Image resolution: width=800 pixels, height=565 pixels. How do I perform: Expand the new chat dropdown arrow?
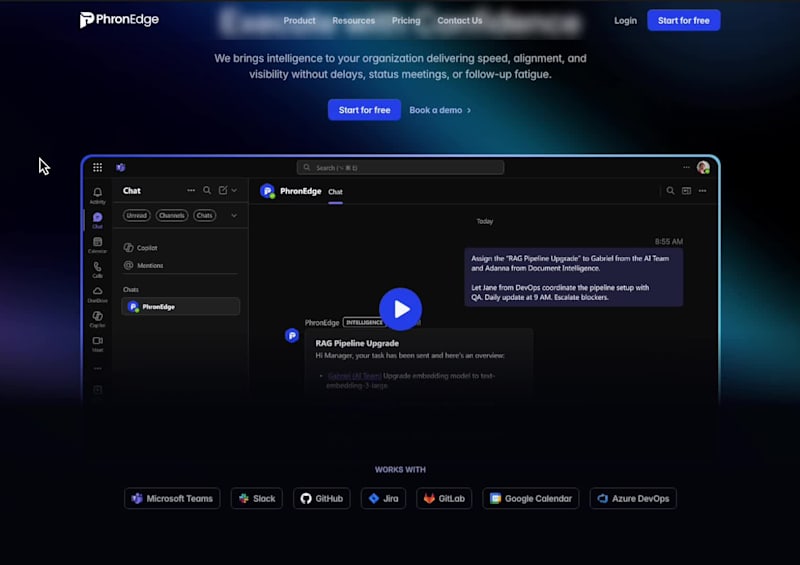(234, 190)
